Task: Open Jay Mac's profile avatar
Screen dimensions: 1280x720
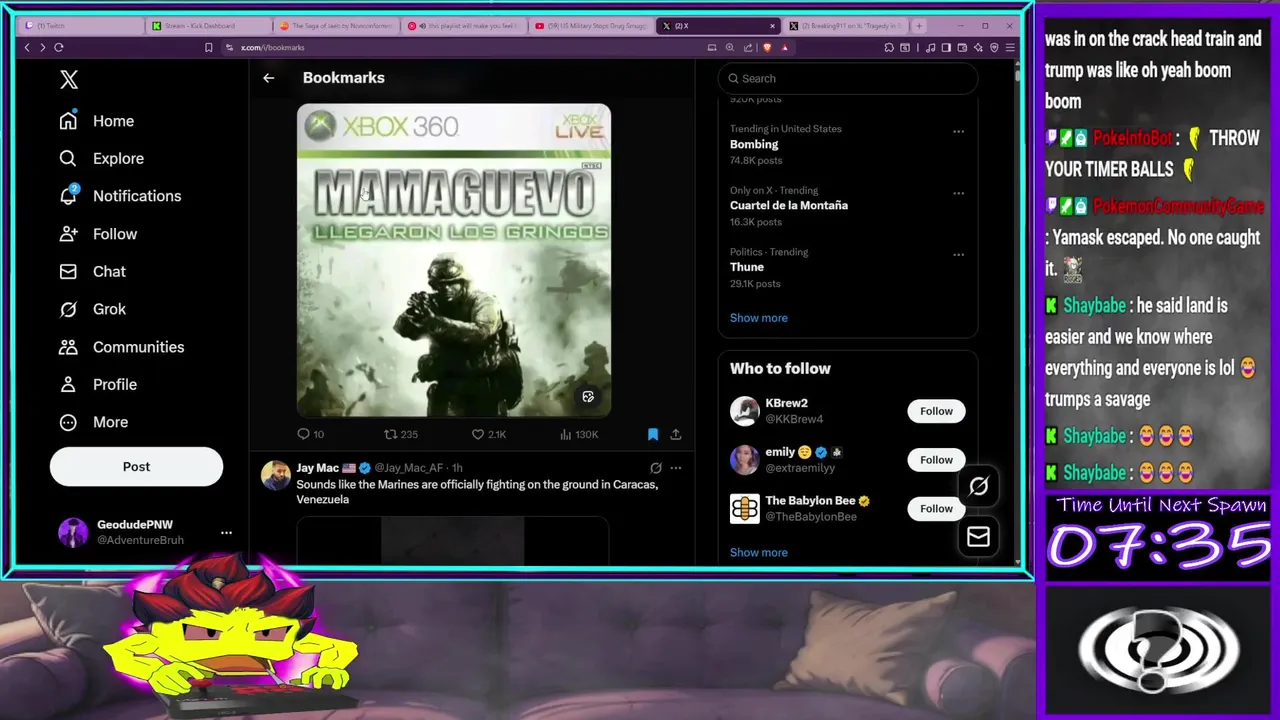Action: (276, 475)
